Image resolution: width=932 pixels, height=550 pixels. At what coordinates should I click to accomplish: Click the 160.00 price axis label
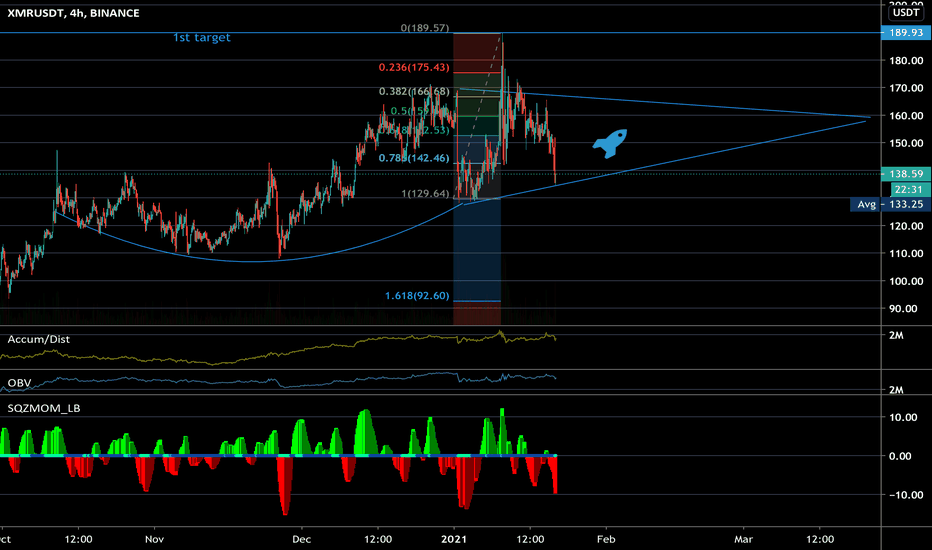coord(906,115)
